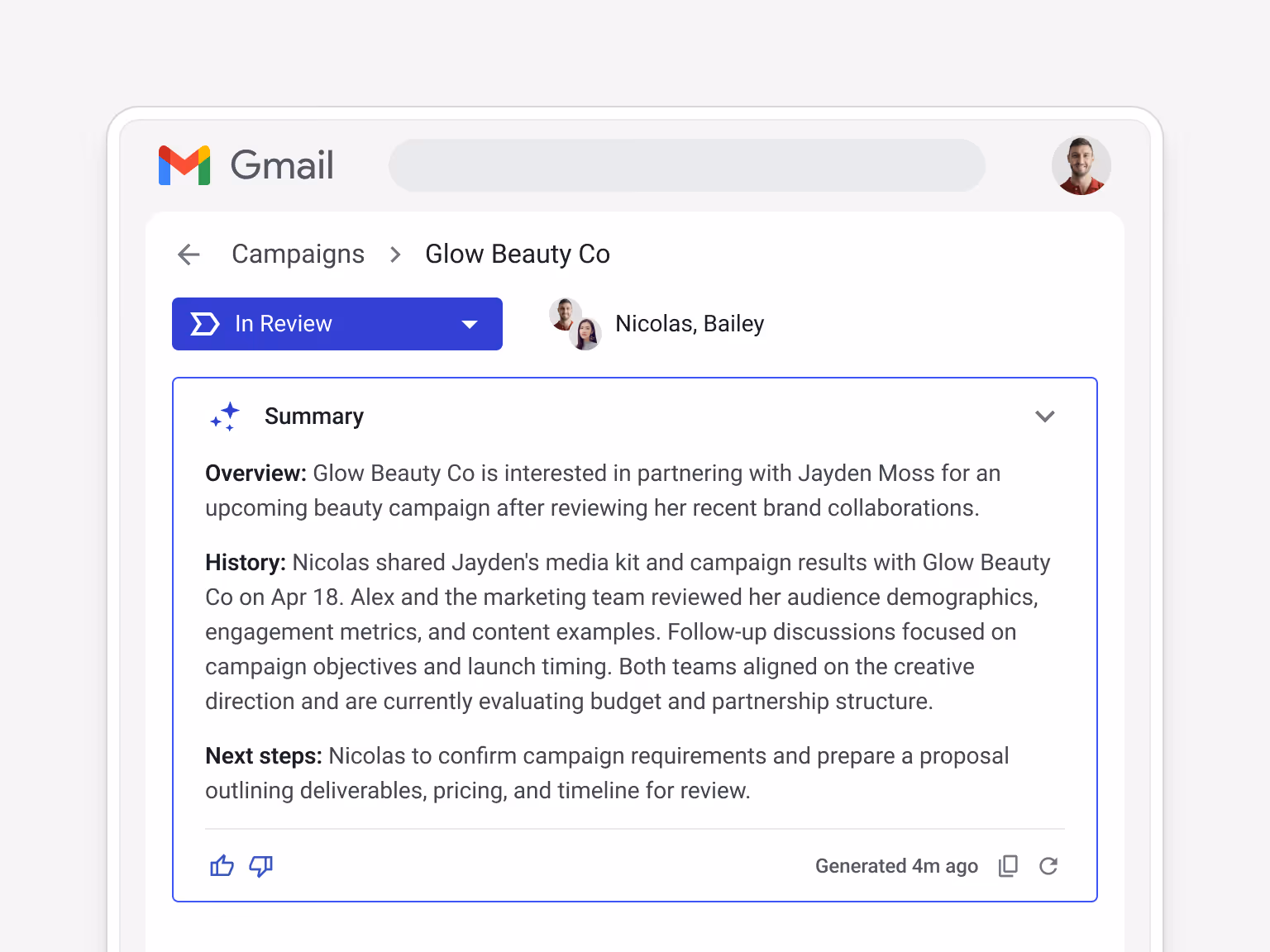This screenshot has height=952, width=1270.
Task: Click the breadcrumb chevron separator
Action: coord(395,255)
